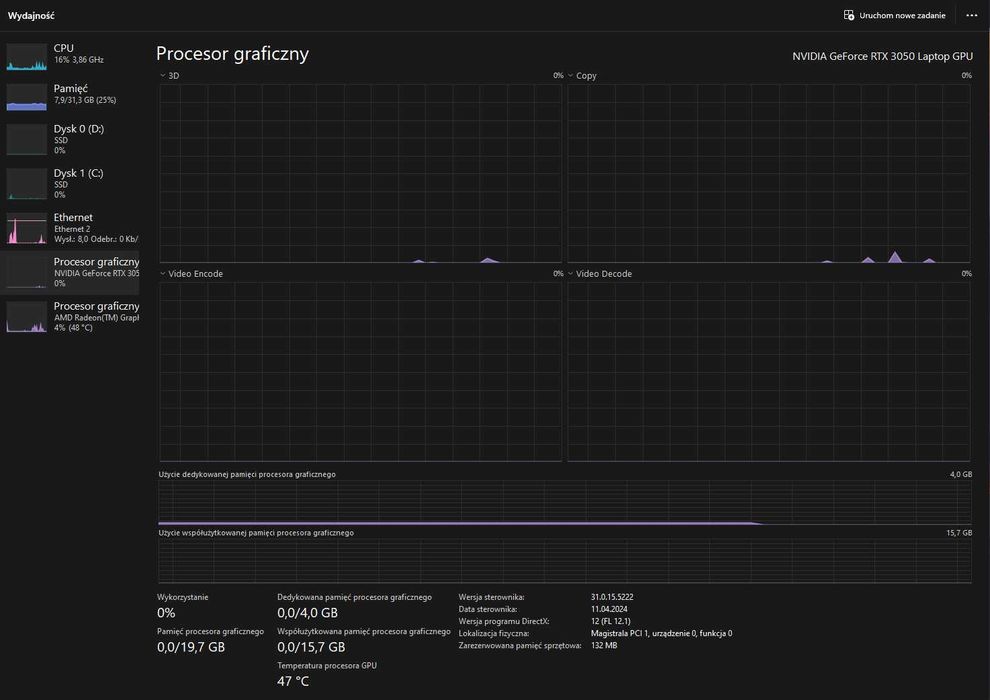Click inside the Video Decode graph

(x=768, y=371)
